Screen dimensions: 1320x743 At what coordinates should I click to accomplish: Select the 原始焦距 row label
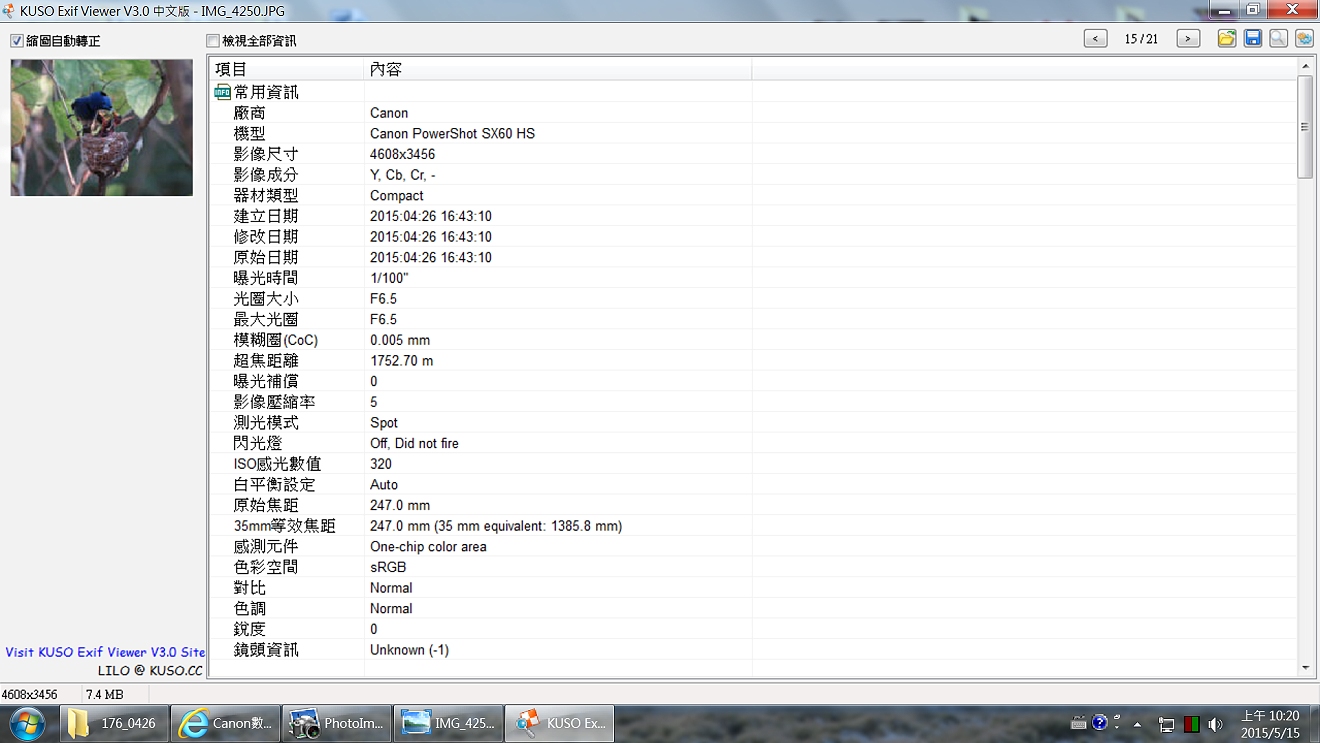click(x=266, y=505)
